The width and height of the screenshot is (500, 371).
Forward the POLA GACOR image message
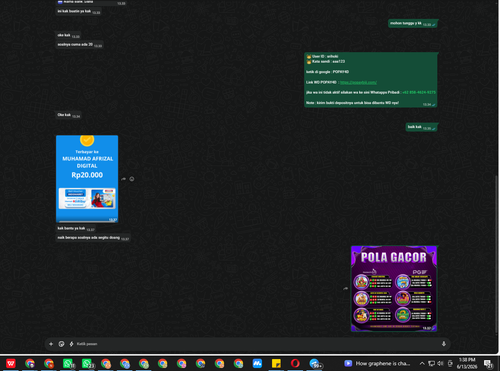(345, 289)
